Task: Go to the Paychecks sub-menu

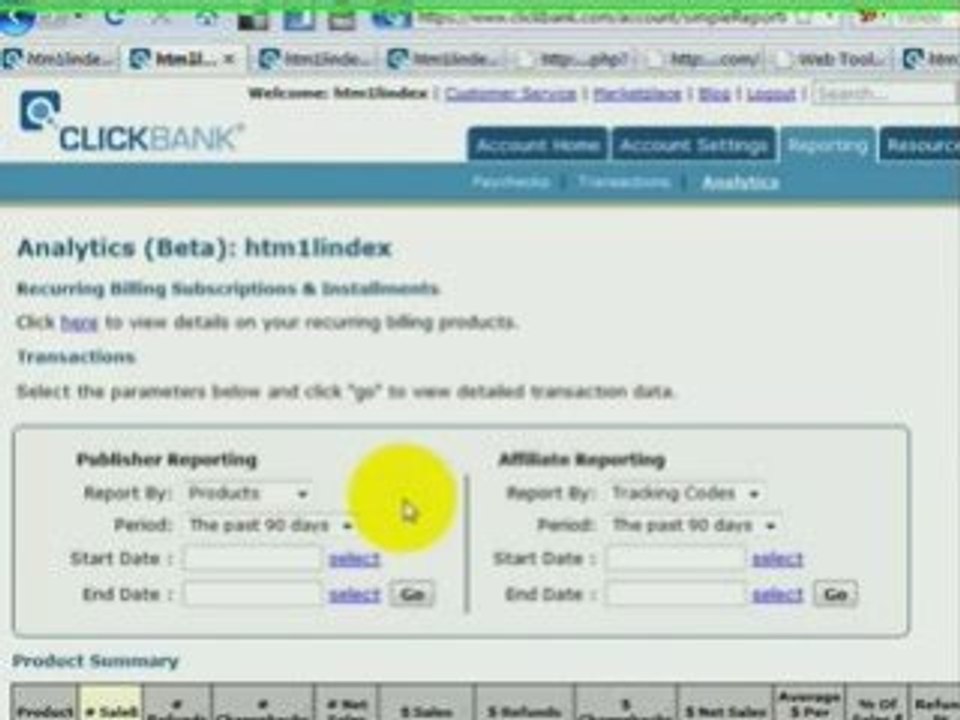Action: (x=510, y=182)
